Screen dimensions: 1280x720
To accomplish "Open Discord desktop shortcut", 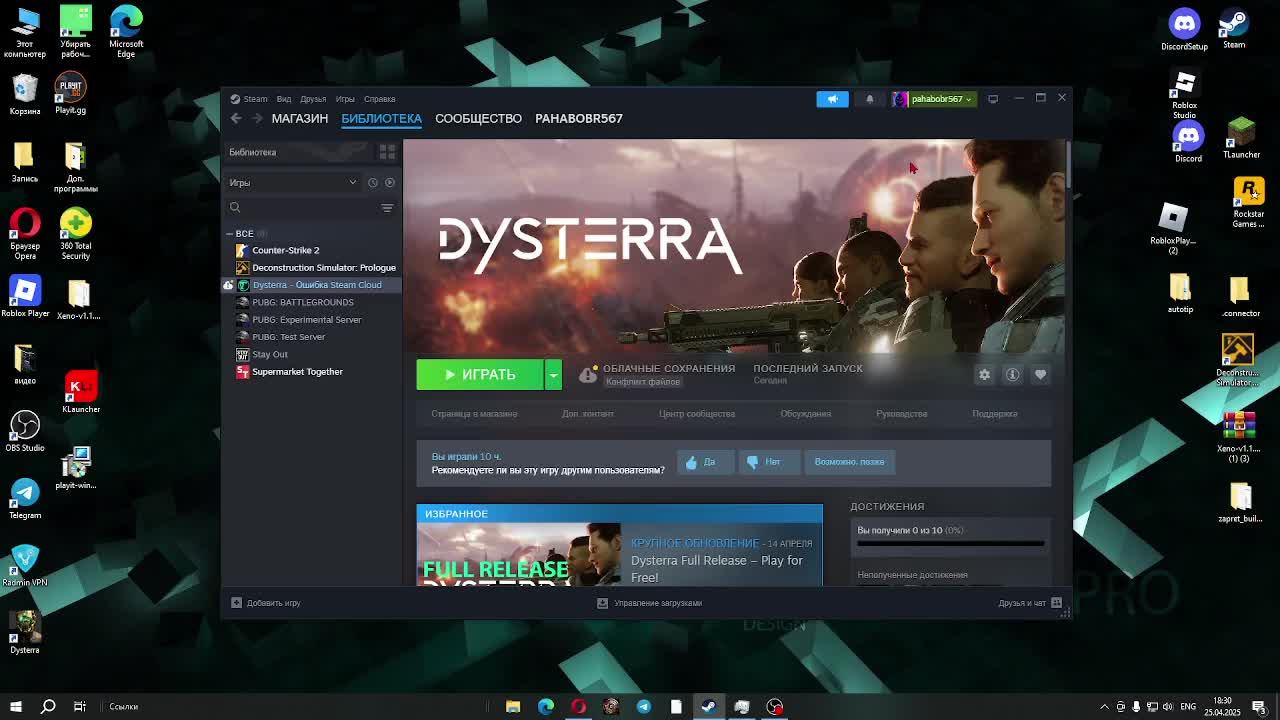I will click(1188, 143).
